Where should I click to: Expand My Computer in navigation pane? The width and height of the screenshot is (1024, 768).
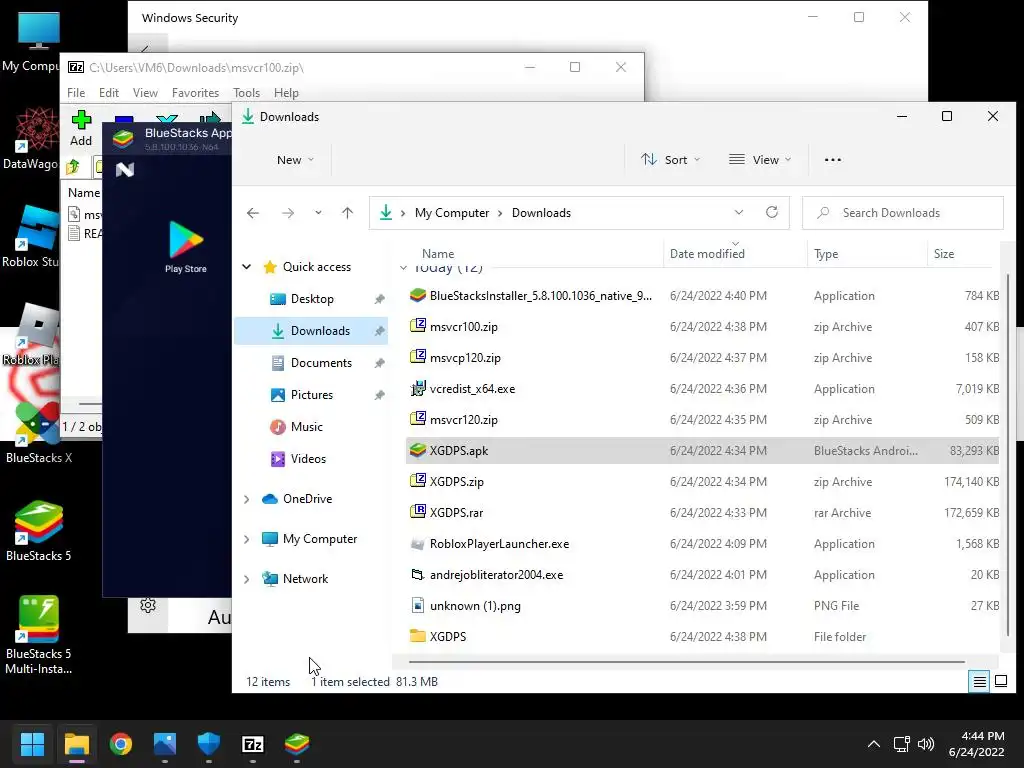[x=247, y=539]
